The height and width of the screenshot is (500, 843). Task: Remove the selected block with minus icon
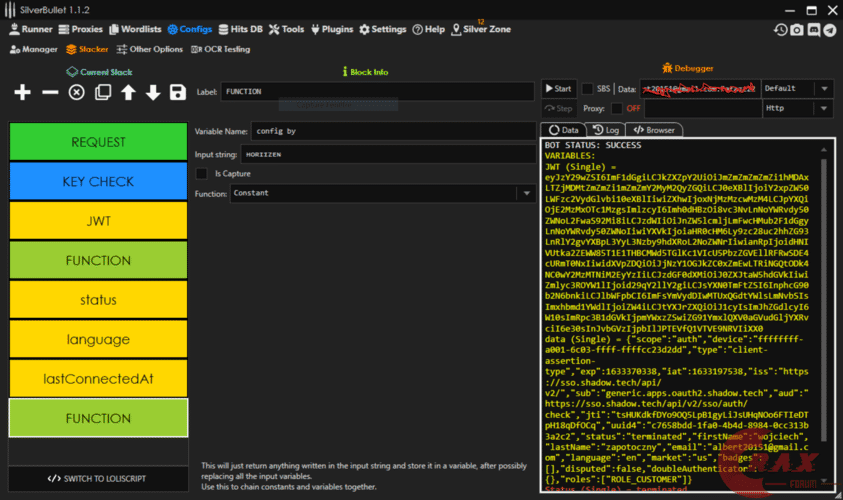(x=49, y=92)
